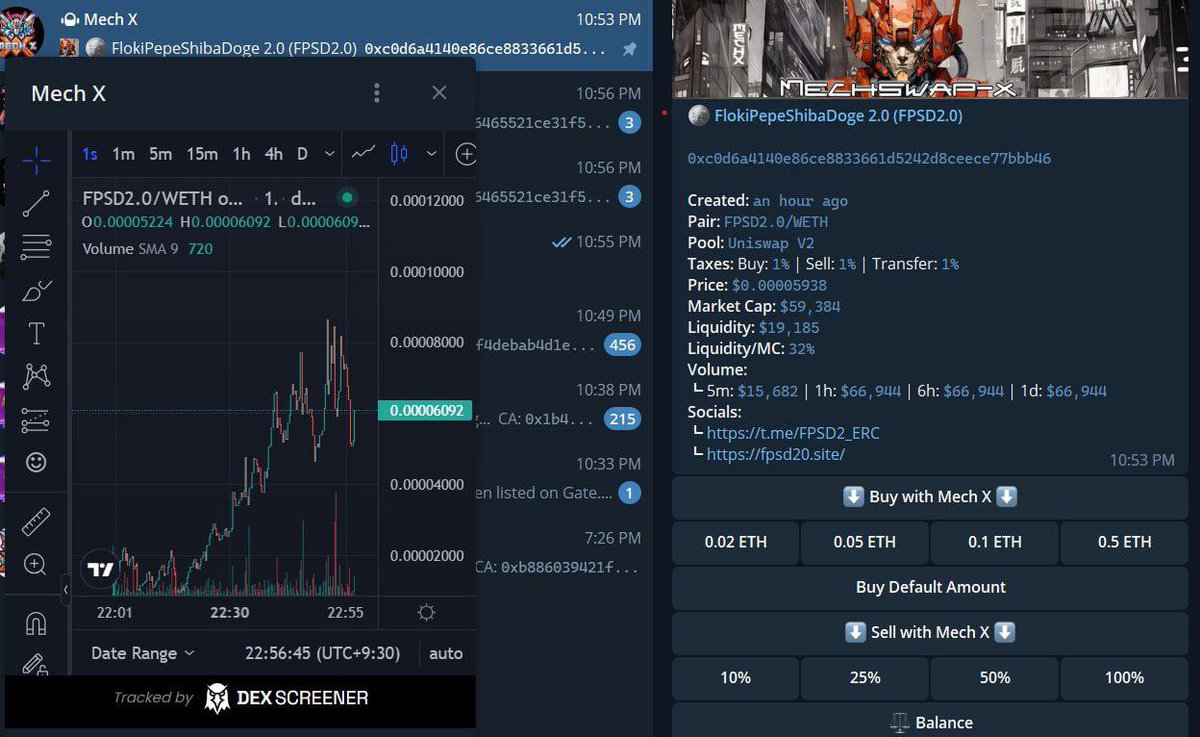
Task: Click the 22:56:45 (UTC+9:30) timezone selector
Action: [x=322, y=653]
